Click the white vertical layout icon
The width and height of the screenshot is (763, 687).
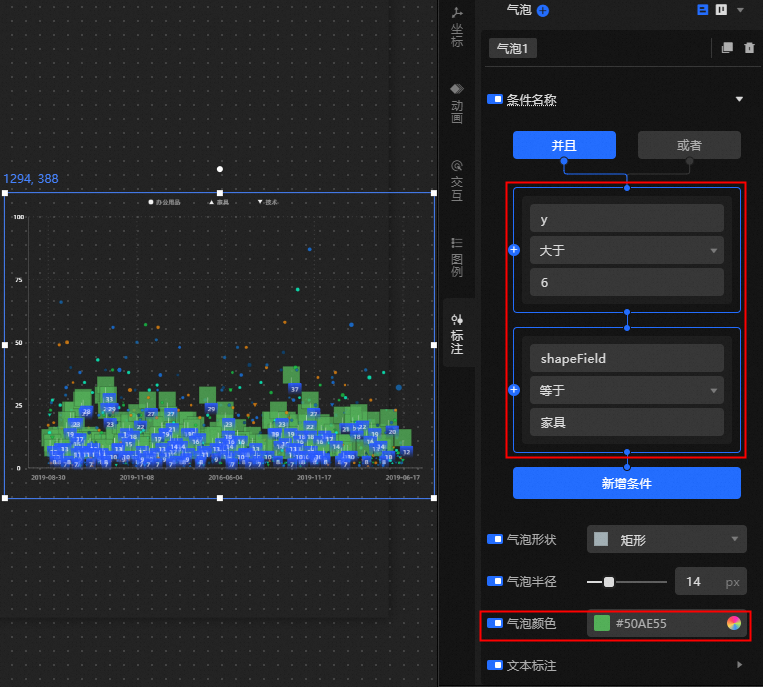[x=720, y=9]
